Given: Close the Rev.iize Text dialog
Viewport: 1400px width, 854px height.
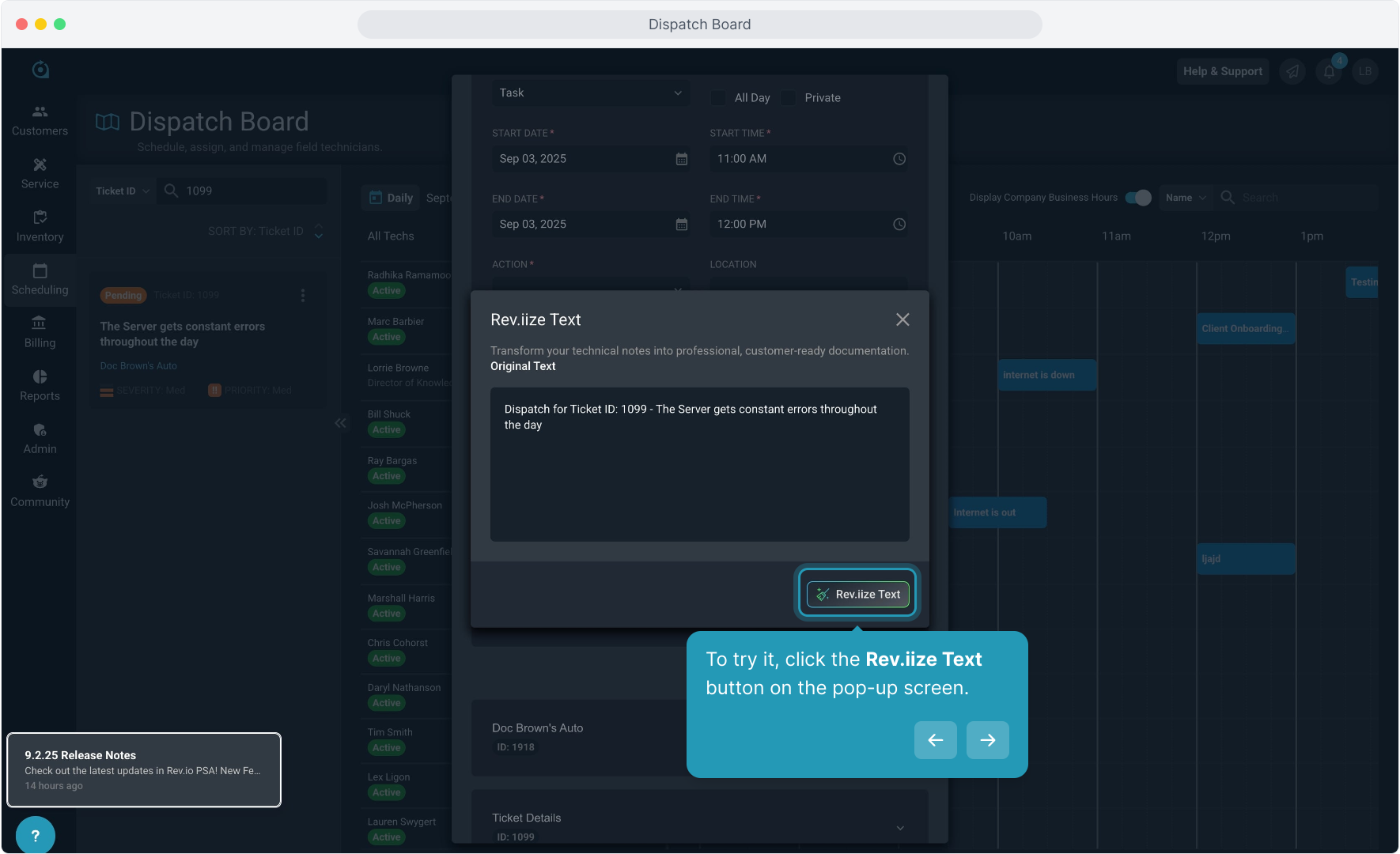Looking at the screenshot, I should [902, 319].
